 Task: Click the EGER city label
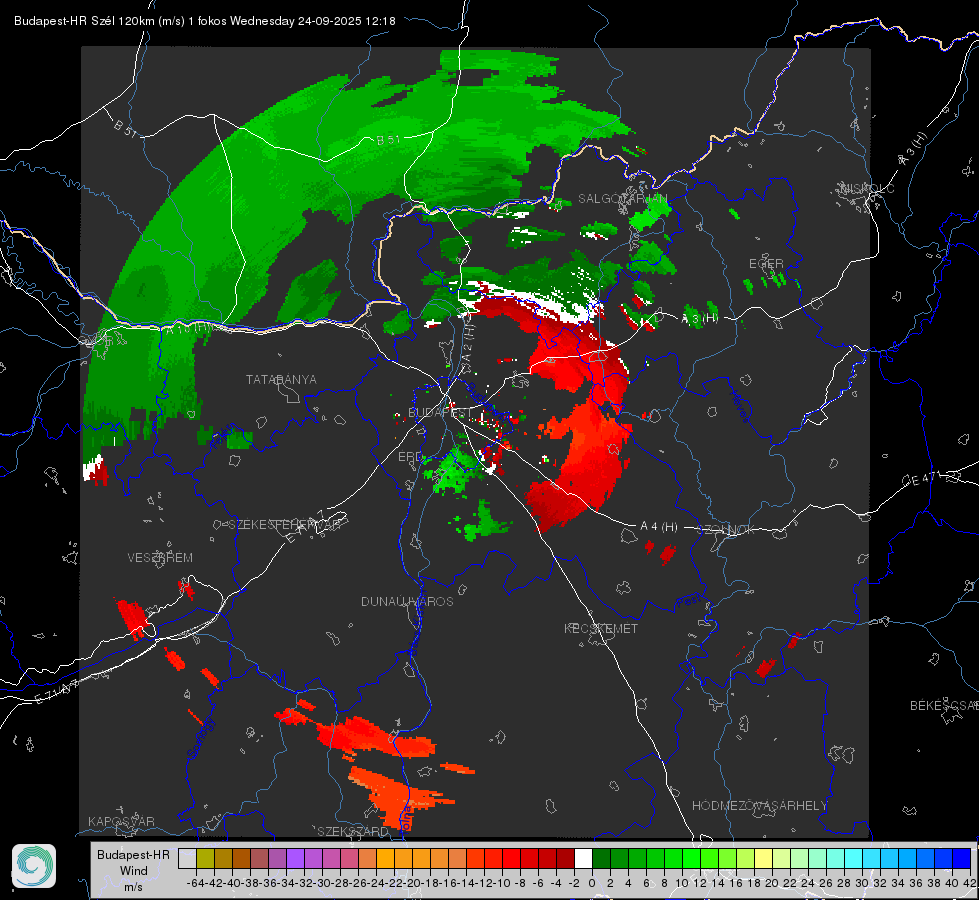point(766,264)
